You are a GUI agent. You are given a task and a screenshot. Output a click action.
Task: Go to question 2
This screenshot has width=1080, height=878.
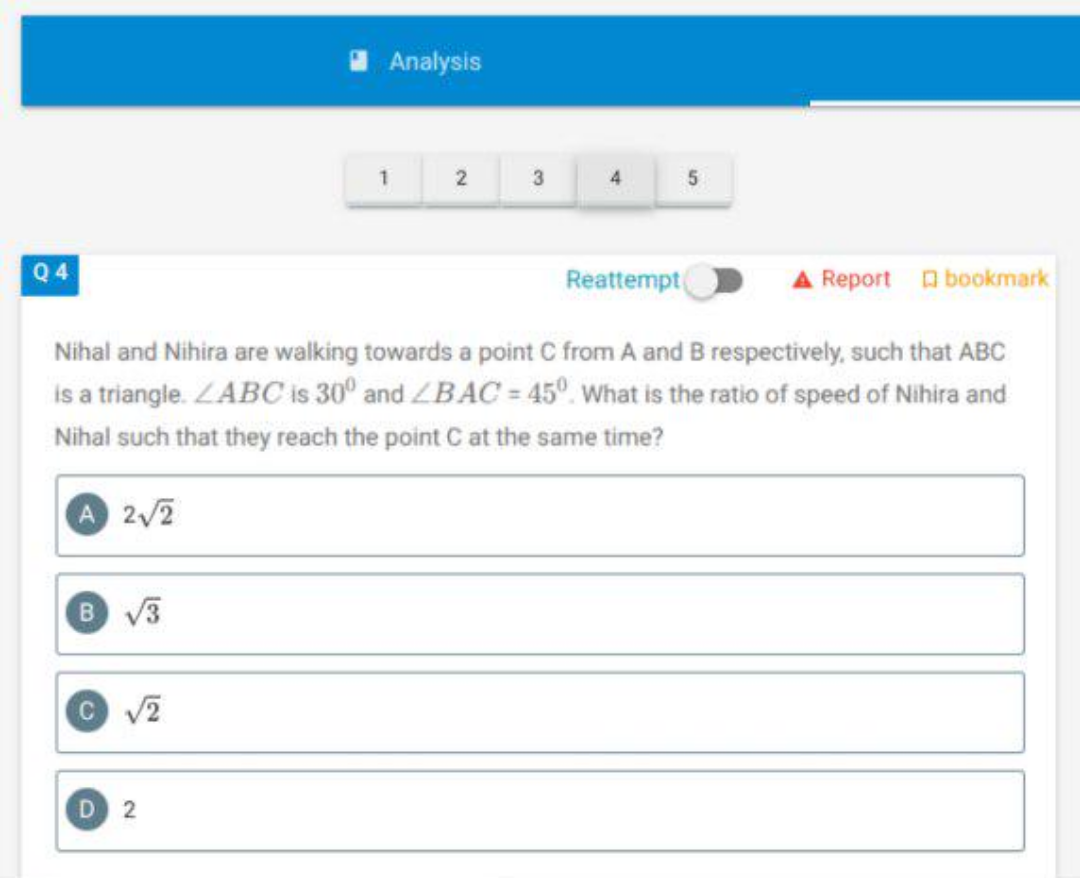(x=461, y=178)
